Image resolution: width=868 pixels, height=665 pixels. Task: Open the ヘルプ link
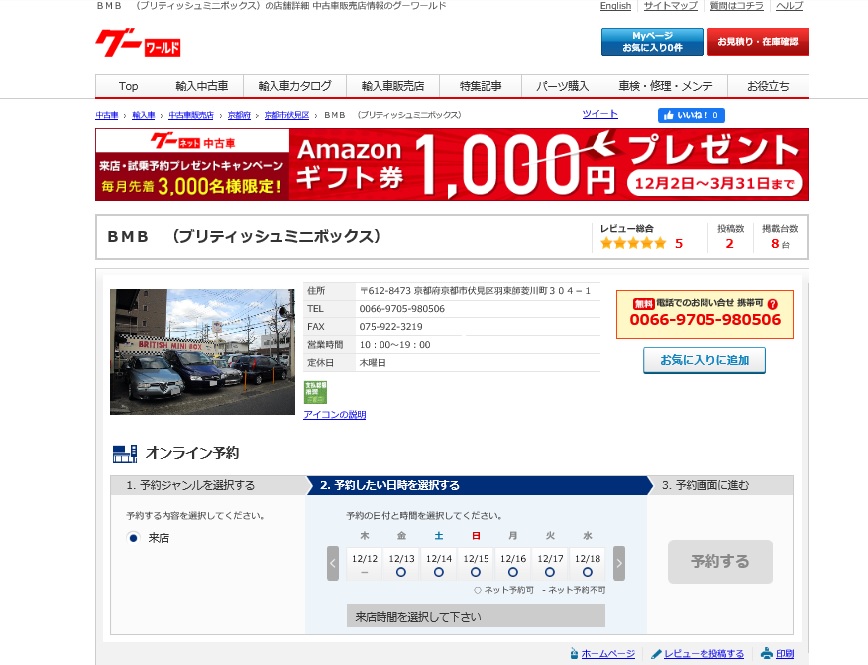pos(789,6)
